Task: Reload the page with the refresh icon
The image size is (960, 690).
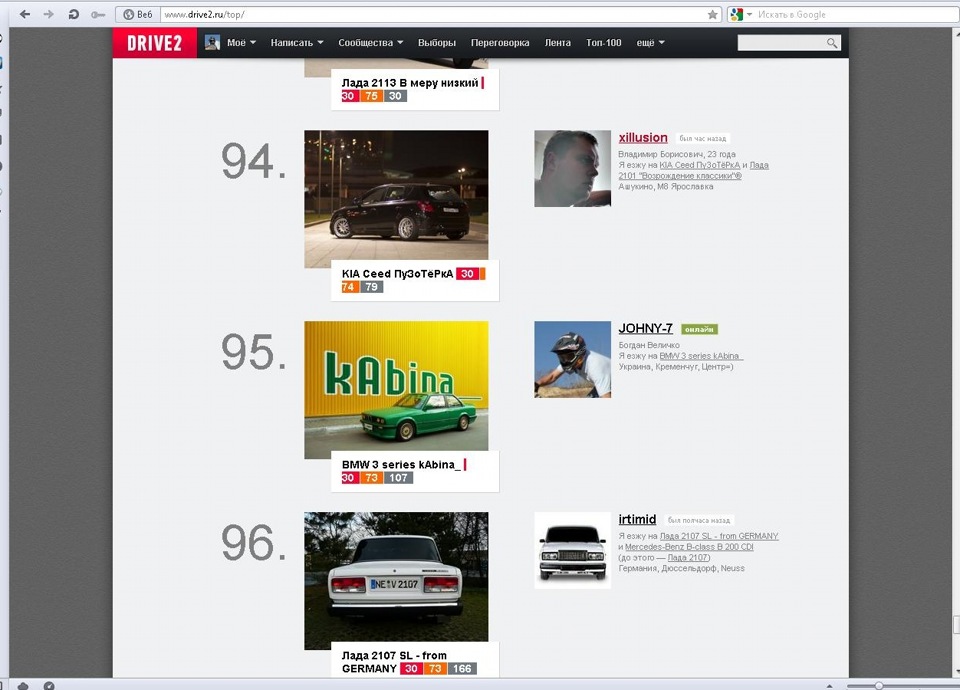Action: pos(73,14)
